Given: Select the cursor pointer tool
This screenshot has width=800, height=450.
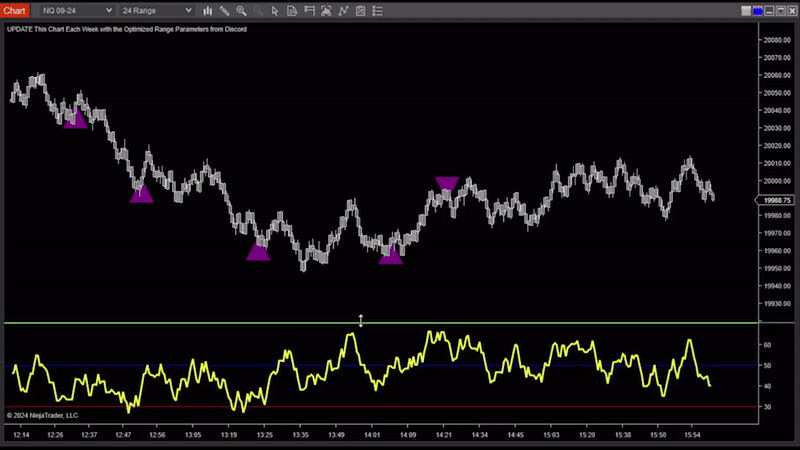Looking at the screenshot, I should point(276,10).
